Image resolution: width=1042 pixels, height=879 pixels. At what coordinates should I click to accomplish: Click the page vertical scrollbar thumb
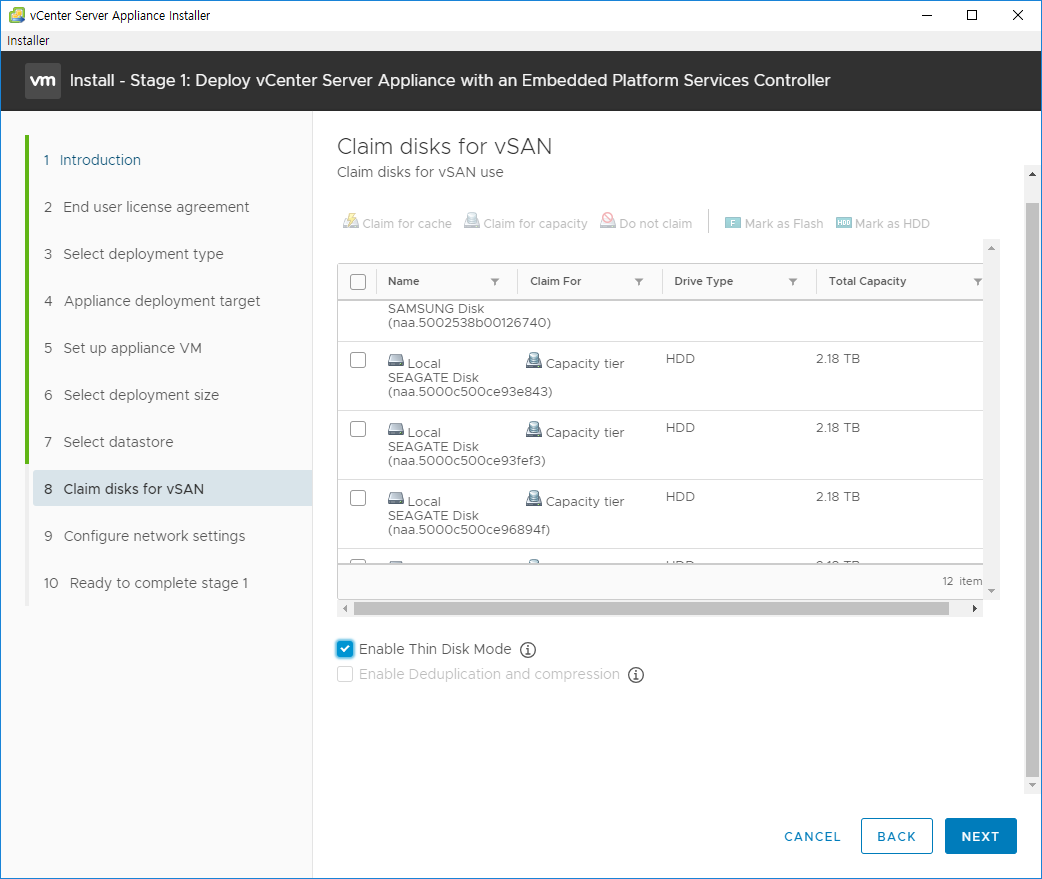pyautogui.click(x=1032, y=489)
